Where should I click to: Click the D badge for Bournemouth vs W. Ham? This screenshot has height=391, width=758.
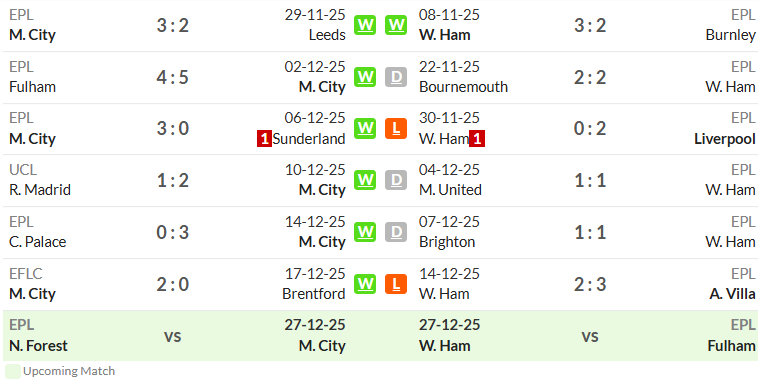pos(396,77)
